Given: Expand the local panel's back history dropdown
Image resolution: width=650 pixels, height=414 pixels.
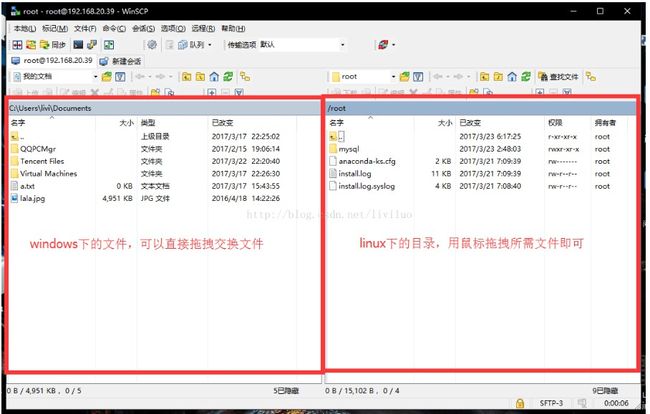Looking at the screenshot, I should pyautogui.click(x=150, y=77).
